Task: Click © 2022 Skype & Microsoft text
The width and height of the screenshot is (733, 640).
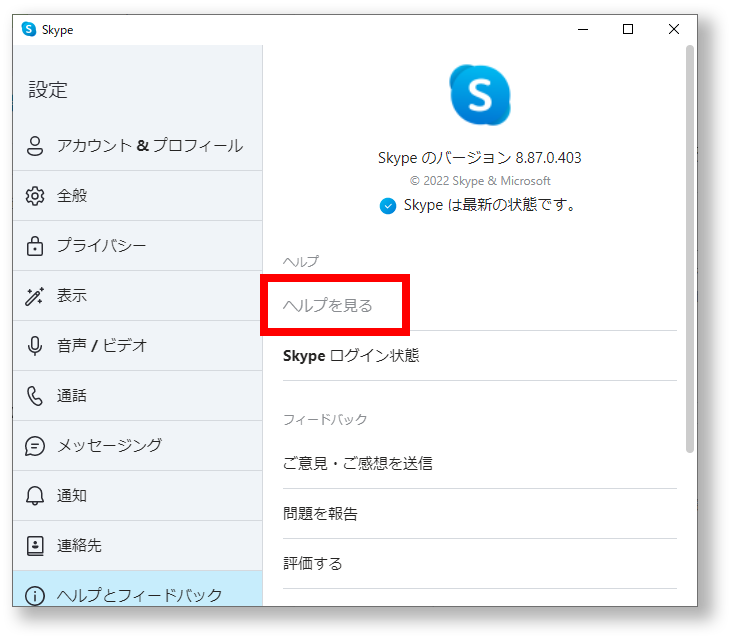Action: point(480,181)
